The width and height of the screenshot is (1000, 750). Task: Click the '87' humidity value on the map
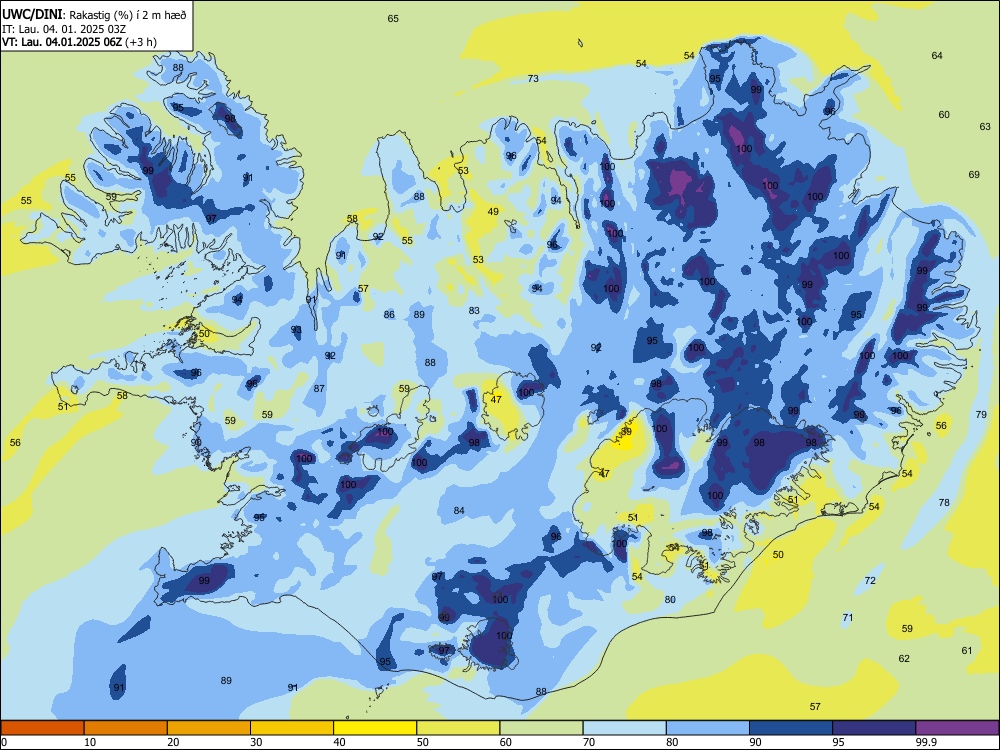point(319,388)
